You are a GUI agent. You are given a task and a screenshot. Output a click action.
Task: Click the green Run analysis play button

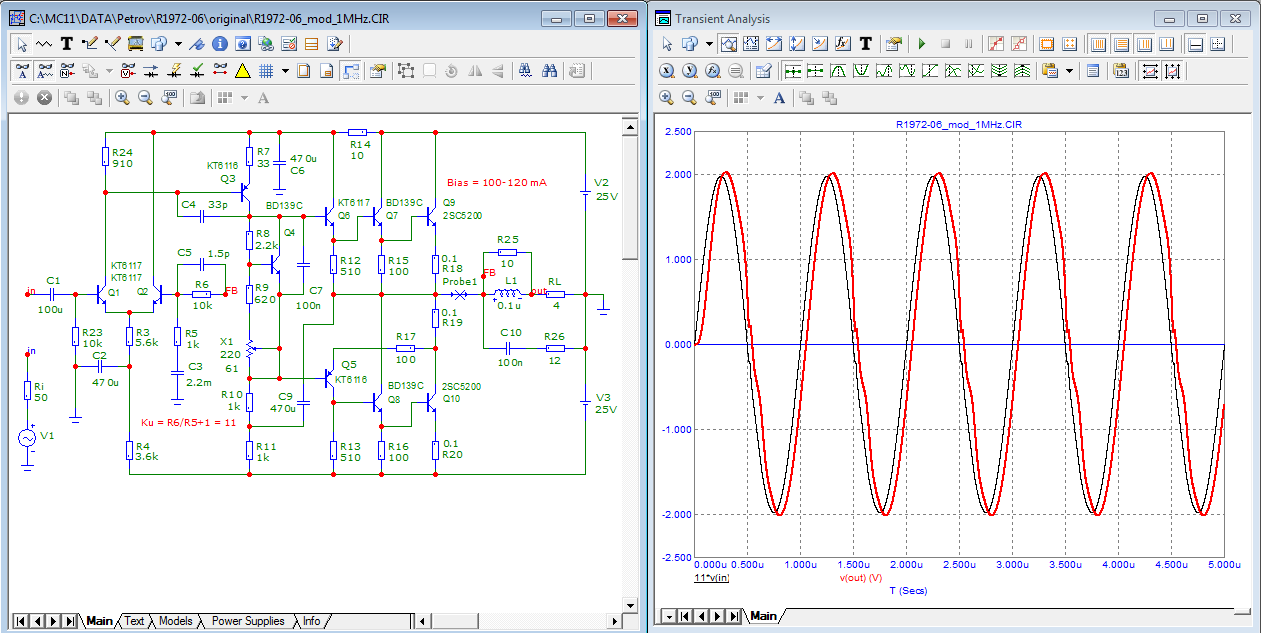[x=921, y=44]
